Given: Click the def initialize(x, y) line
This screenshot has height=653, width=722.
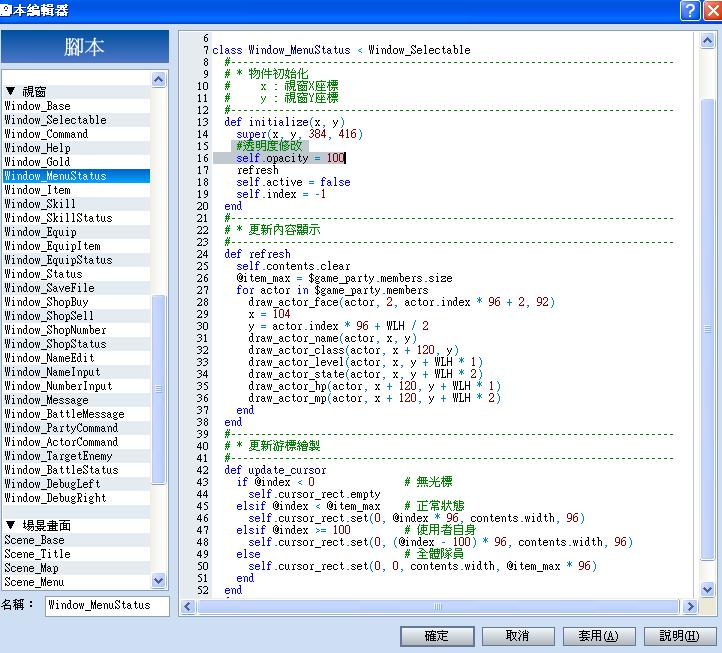Looking at the screenshot, I should [284, 122].
